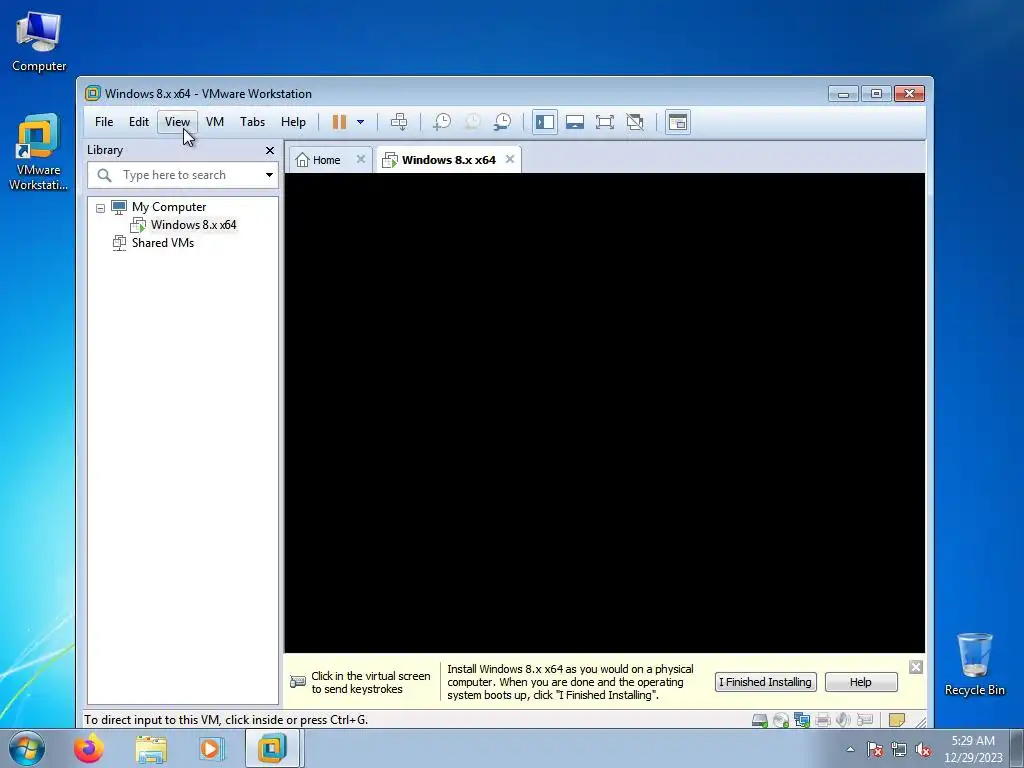Screen dimensions: 1024x768
Task: Open the Tabs menu
Action: click(252, 122)
